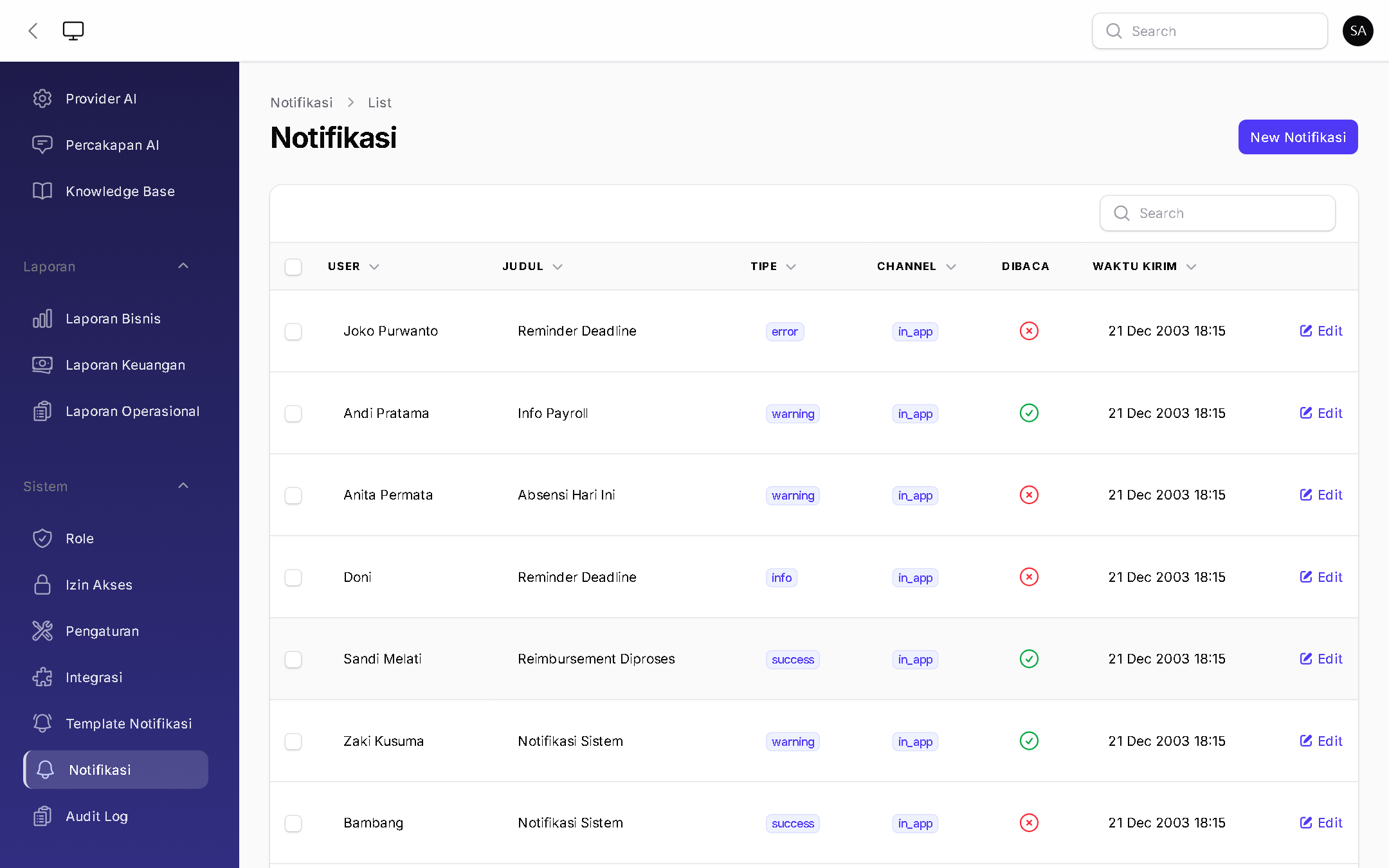This screenshot has width=1389, height=868.
Task: Click the Template Notifikasi bell alert icon
Action: pyautogui.click(x=42, y=723)
